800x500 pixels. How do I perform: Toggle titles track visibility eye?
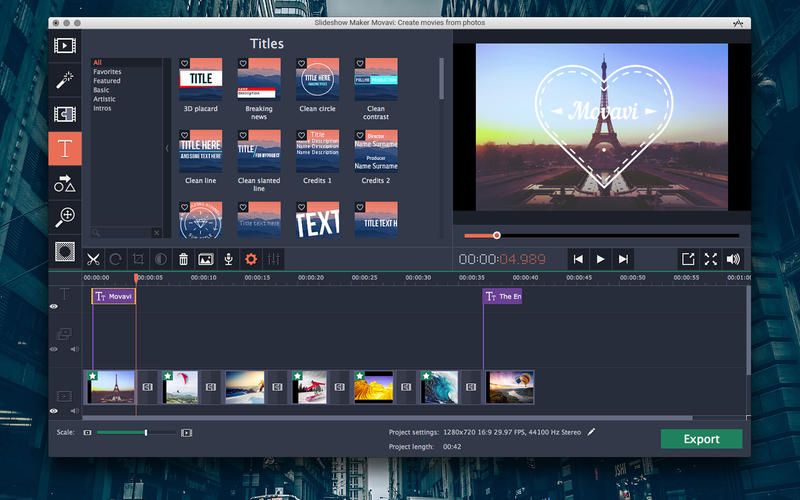pos(54,307)
